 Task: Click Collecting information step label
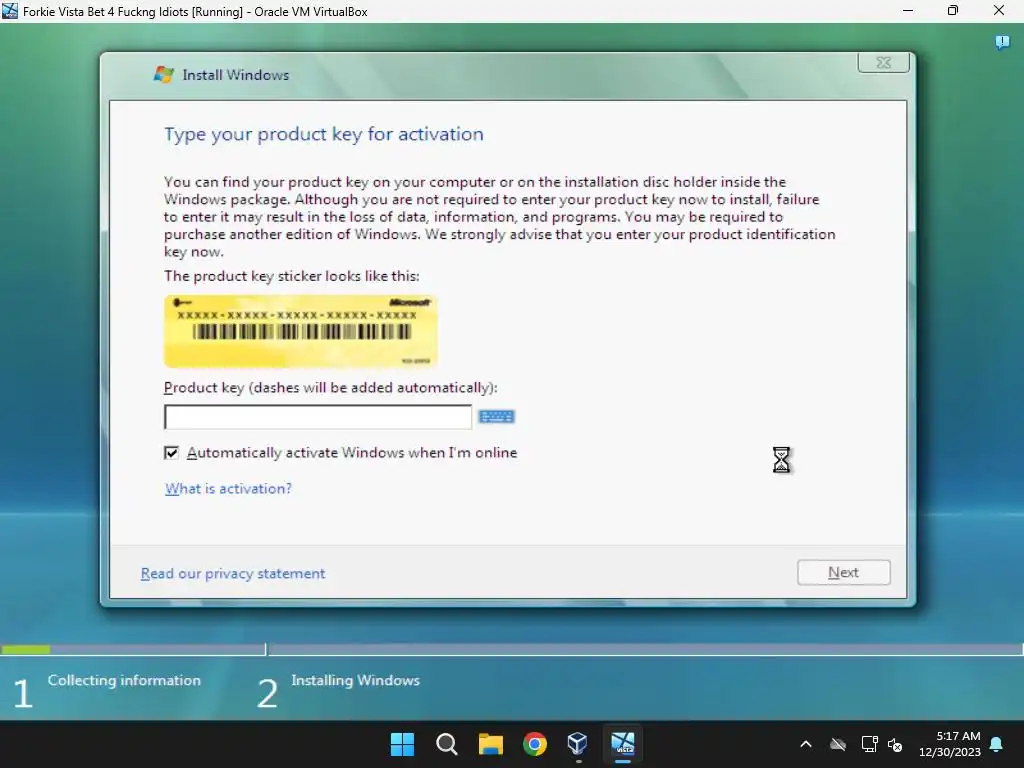[x=124, y=680]
